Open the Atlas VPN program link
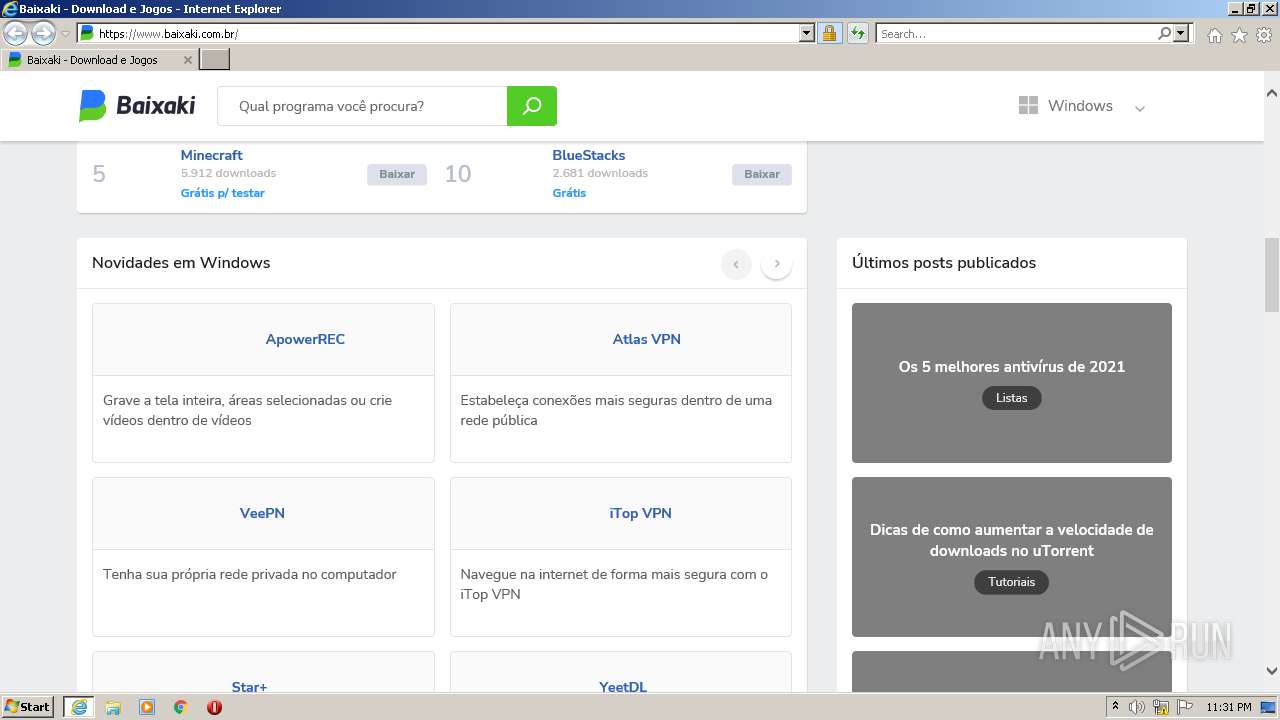1280x720 pixels. (647, 339)
